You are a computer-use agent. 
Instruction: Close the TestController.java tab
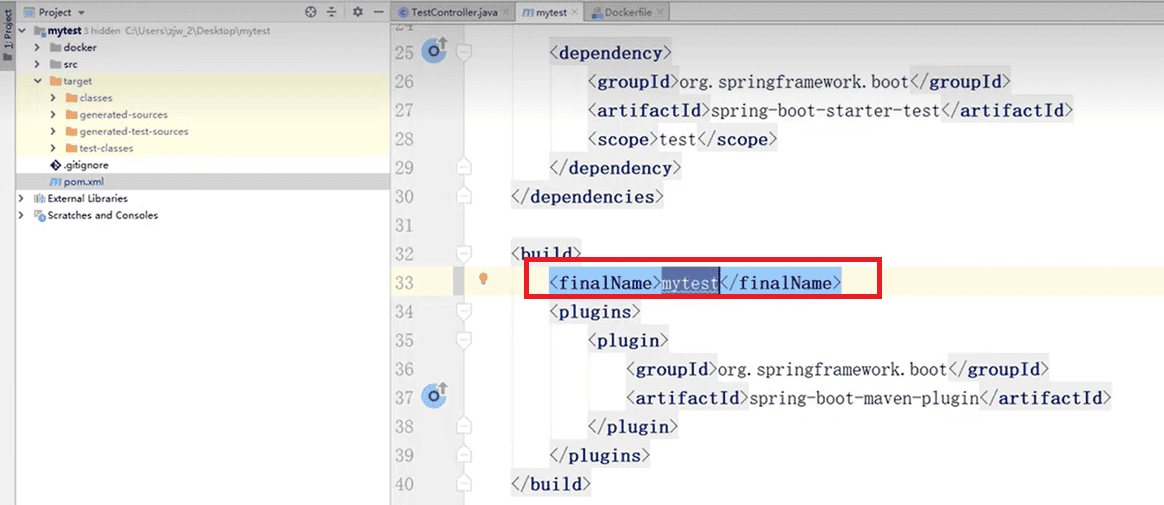click(x=508, y=13)
